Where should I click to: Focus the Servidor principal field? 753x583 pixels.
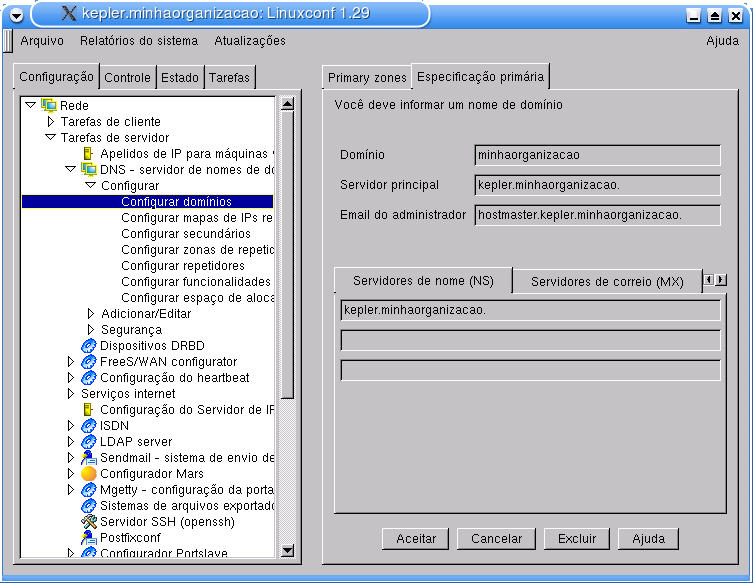(597, 185)
